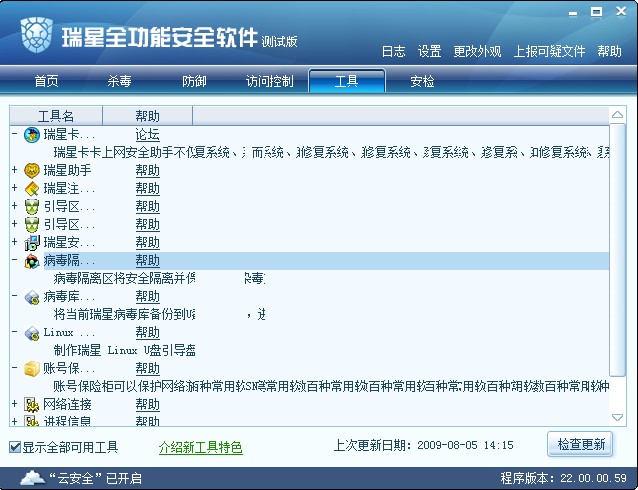
Task: Collapse the Linux row
Action: 15,332
